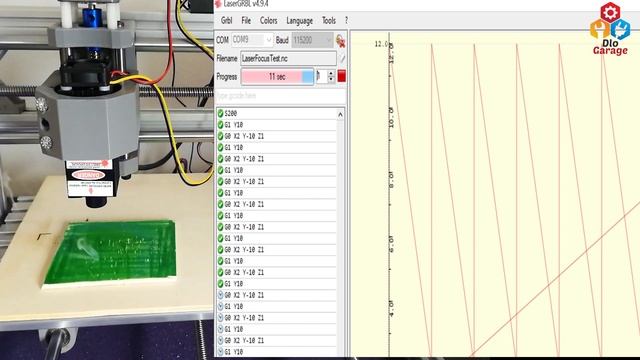640x360 pixels.
Task: Open the Language menu
Action: tap(299, 21)
